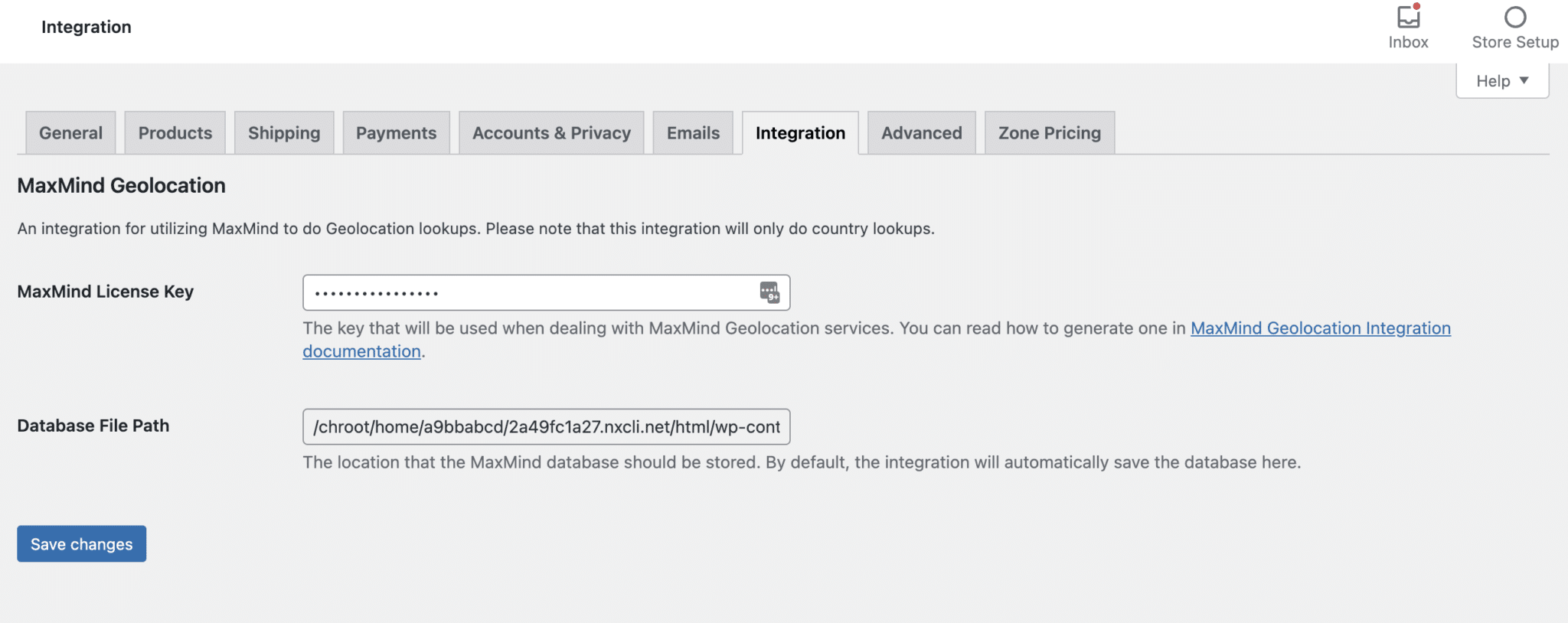
Task: Open the Products tab
Action: [x=175, y=133]
